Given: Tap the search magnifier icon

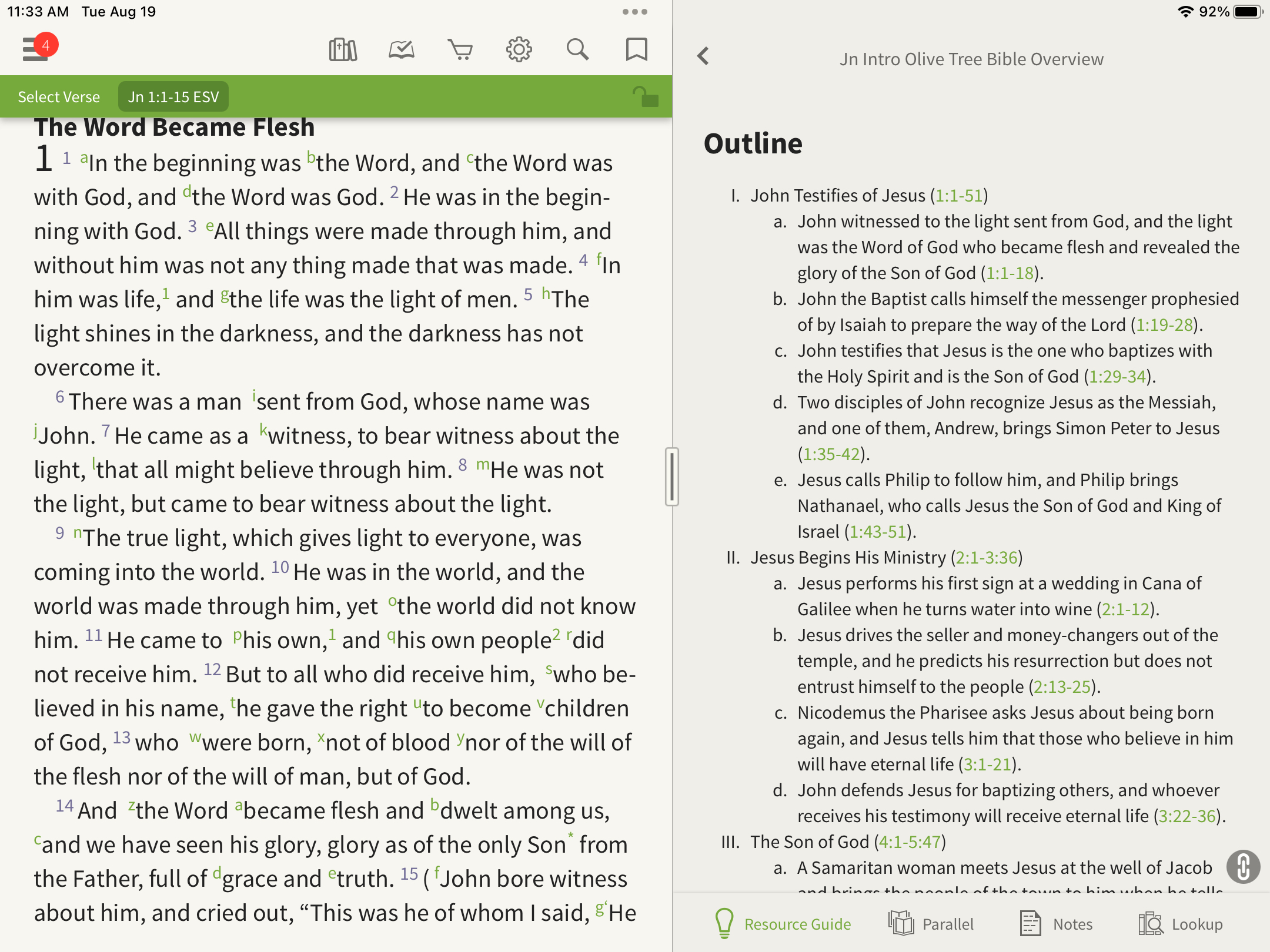Looking at the screenshot, I should (577, 49).
